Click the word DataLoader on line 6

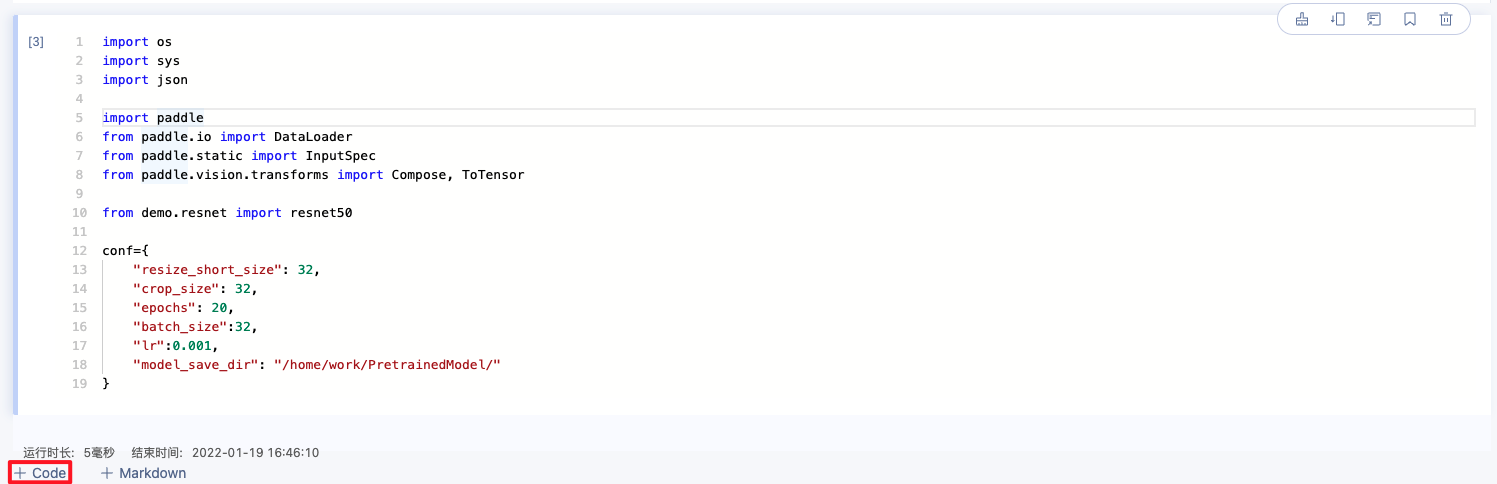pyautogui.click(x=313, y=137)
